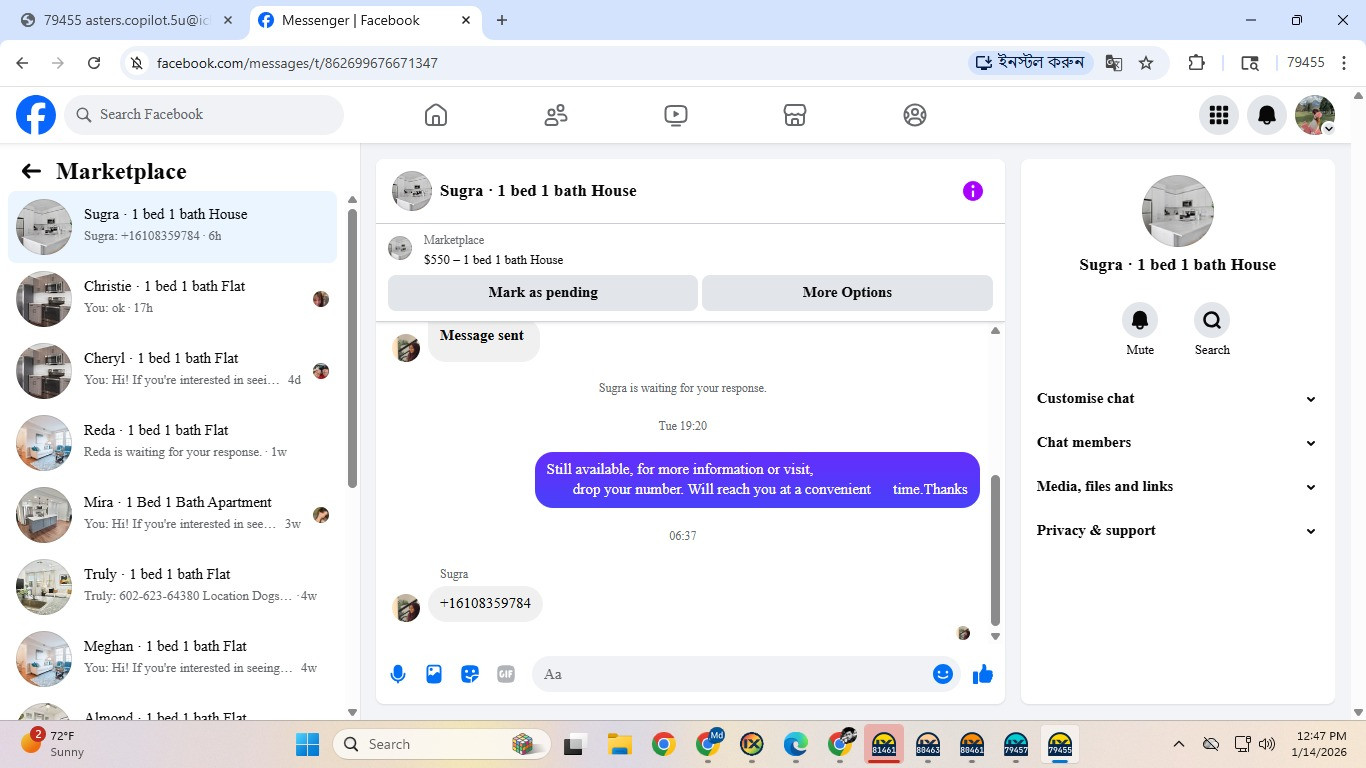
Task: Reload the page in browser toolbar
Action: pos(94,63)
